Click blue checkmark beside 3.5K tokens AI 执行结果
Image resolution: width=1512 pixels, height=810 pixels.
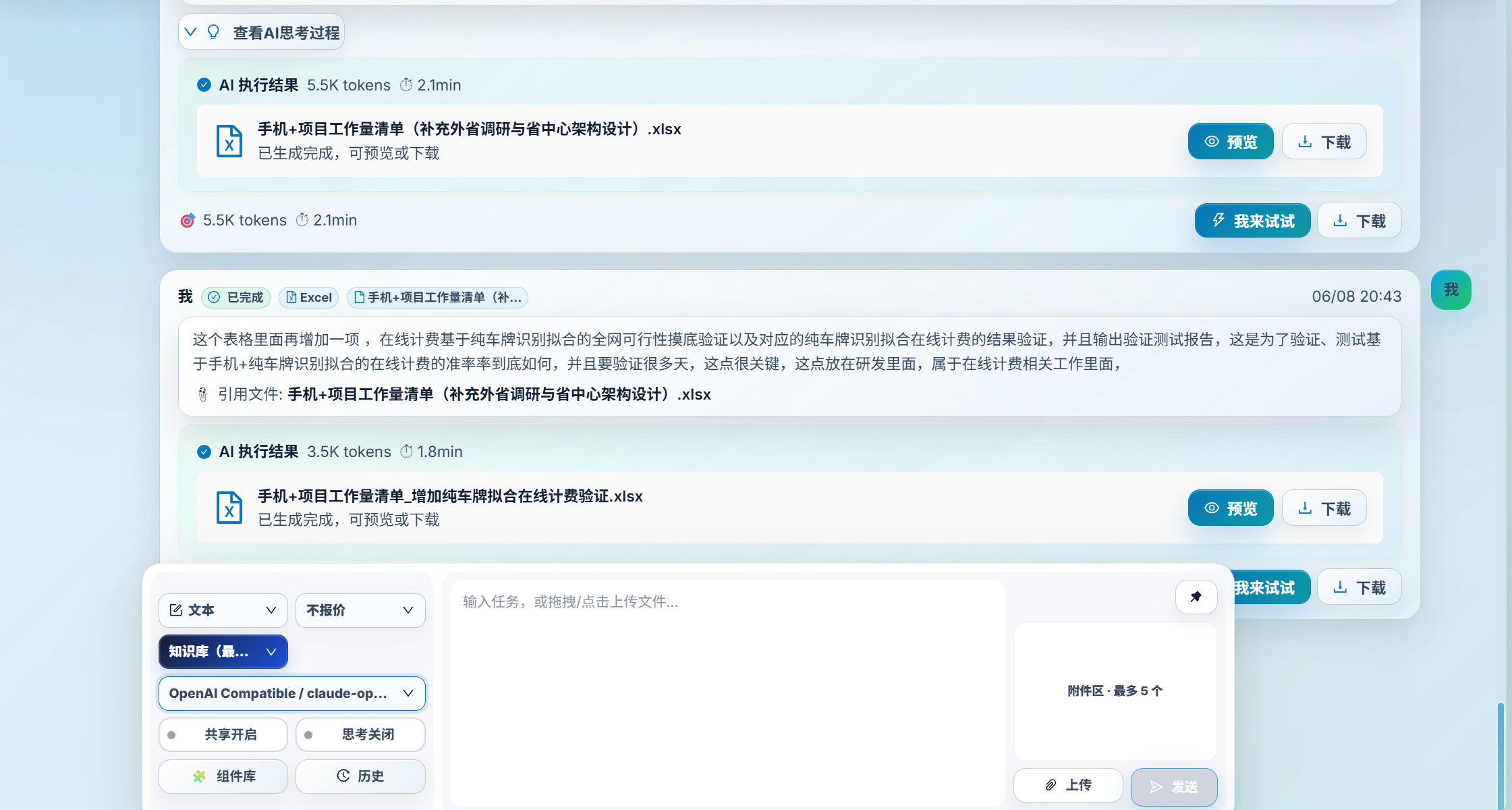[204, 452]
